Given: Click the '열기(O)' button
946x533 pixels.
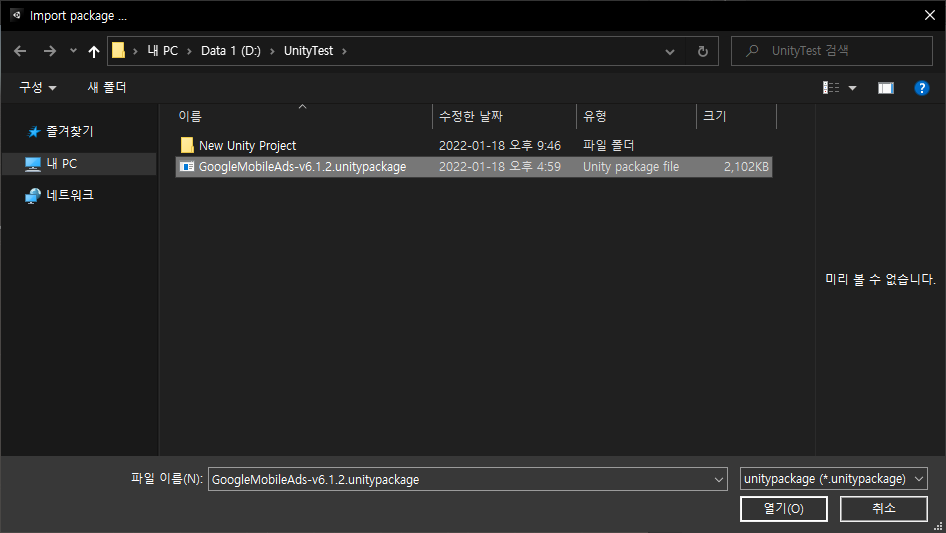Looking at the screenshot, I should (x=784, y=509).
